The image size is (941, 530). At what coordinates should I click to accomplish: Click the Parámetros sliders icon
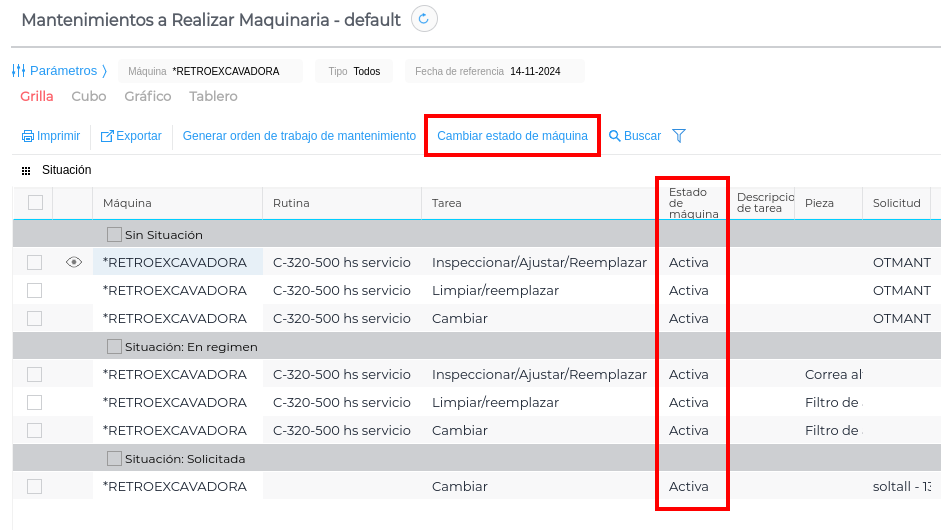tap(18, 71)
